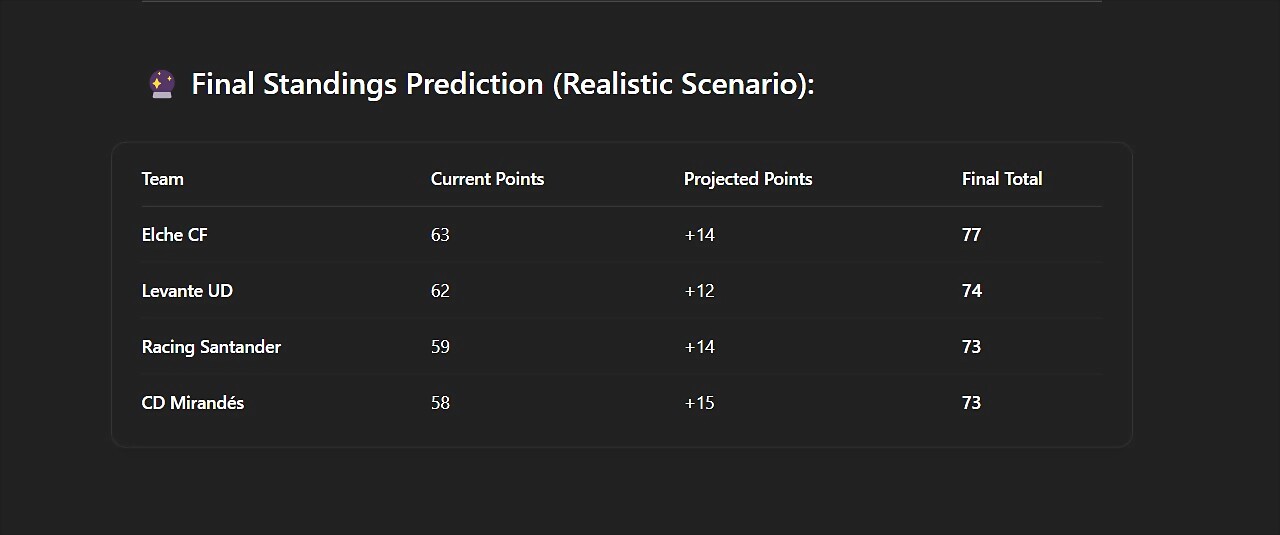Click Racing Santander's final total 73
1280x535 pixels.
tap(971, 347)
